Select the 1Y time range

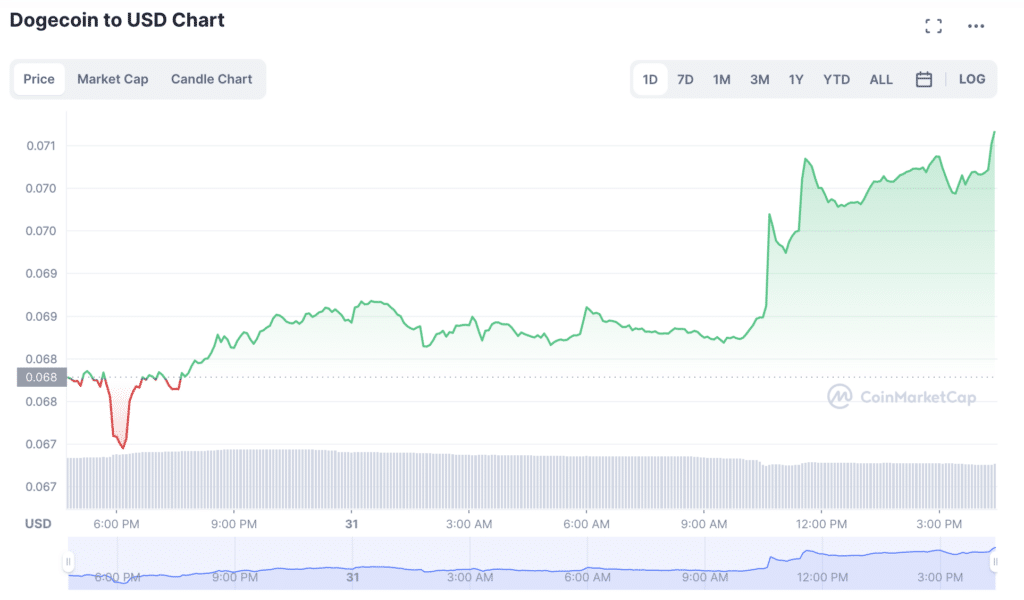(x=795, y=80)
